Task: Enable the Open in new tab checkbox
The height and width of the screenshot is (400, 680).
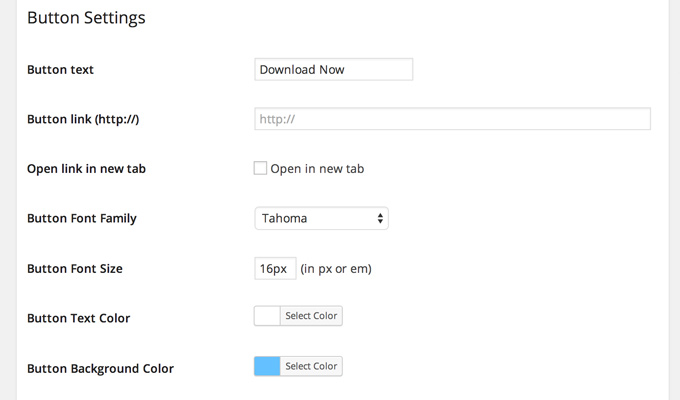Action: (260, 168)
